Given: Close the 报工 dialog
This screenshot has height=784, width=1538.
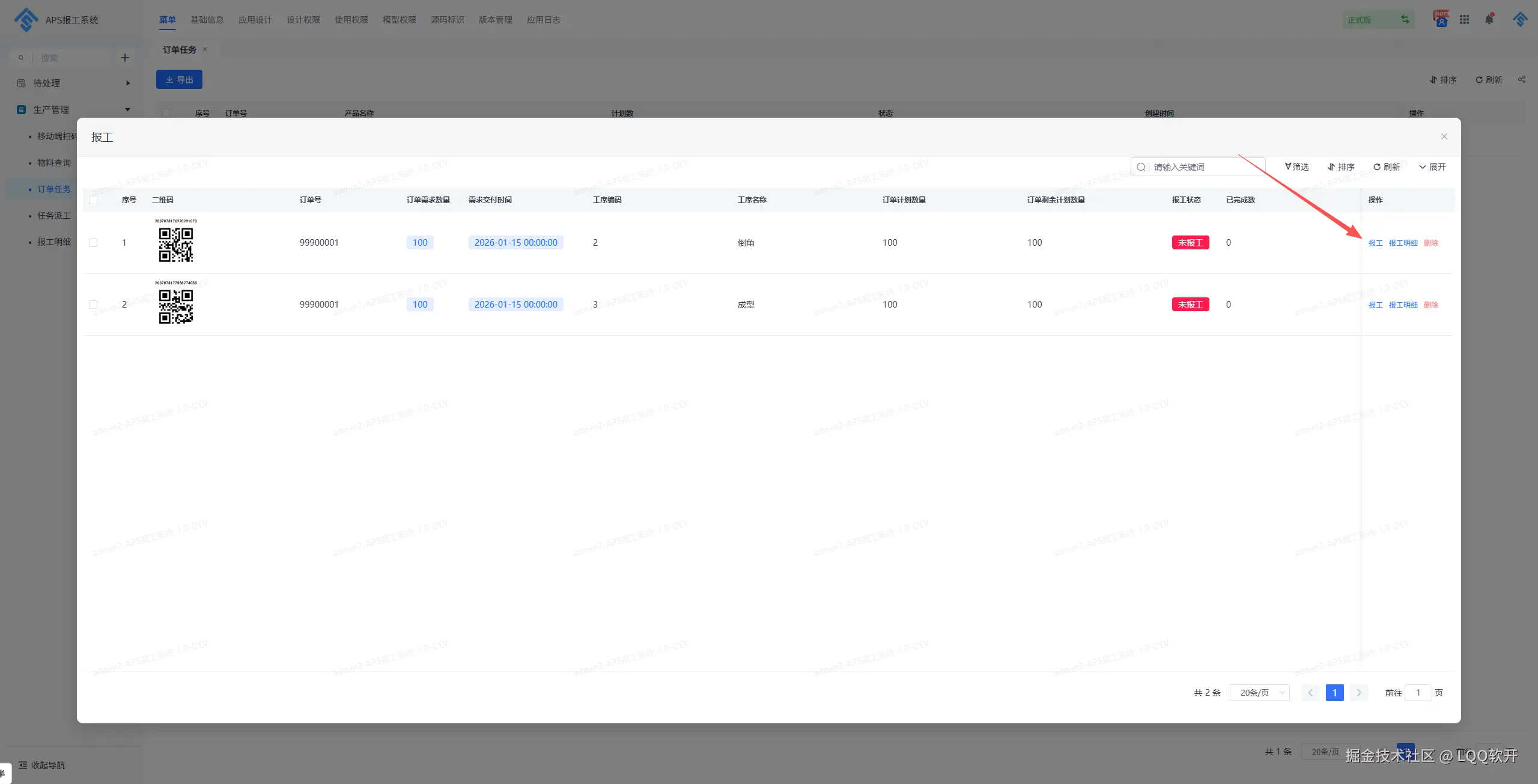Looking at the screenshot, I should point(1444,136).
